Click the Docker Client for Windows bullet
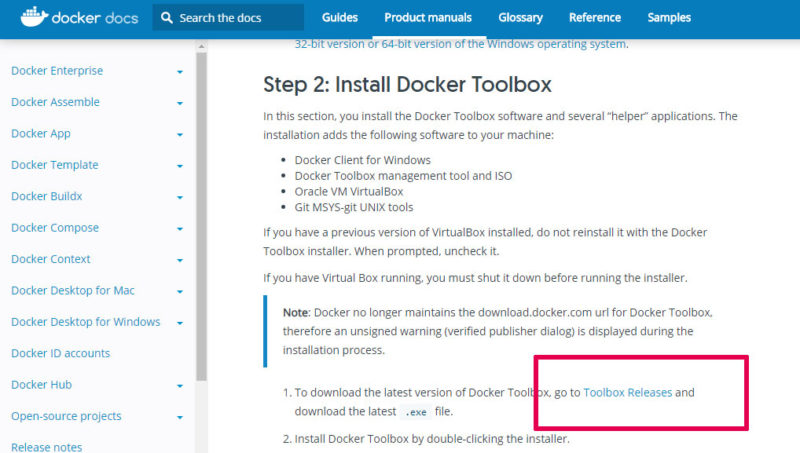 (x=362, y=160)
